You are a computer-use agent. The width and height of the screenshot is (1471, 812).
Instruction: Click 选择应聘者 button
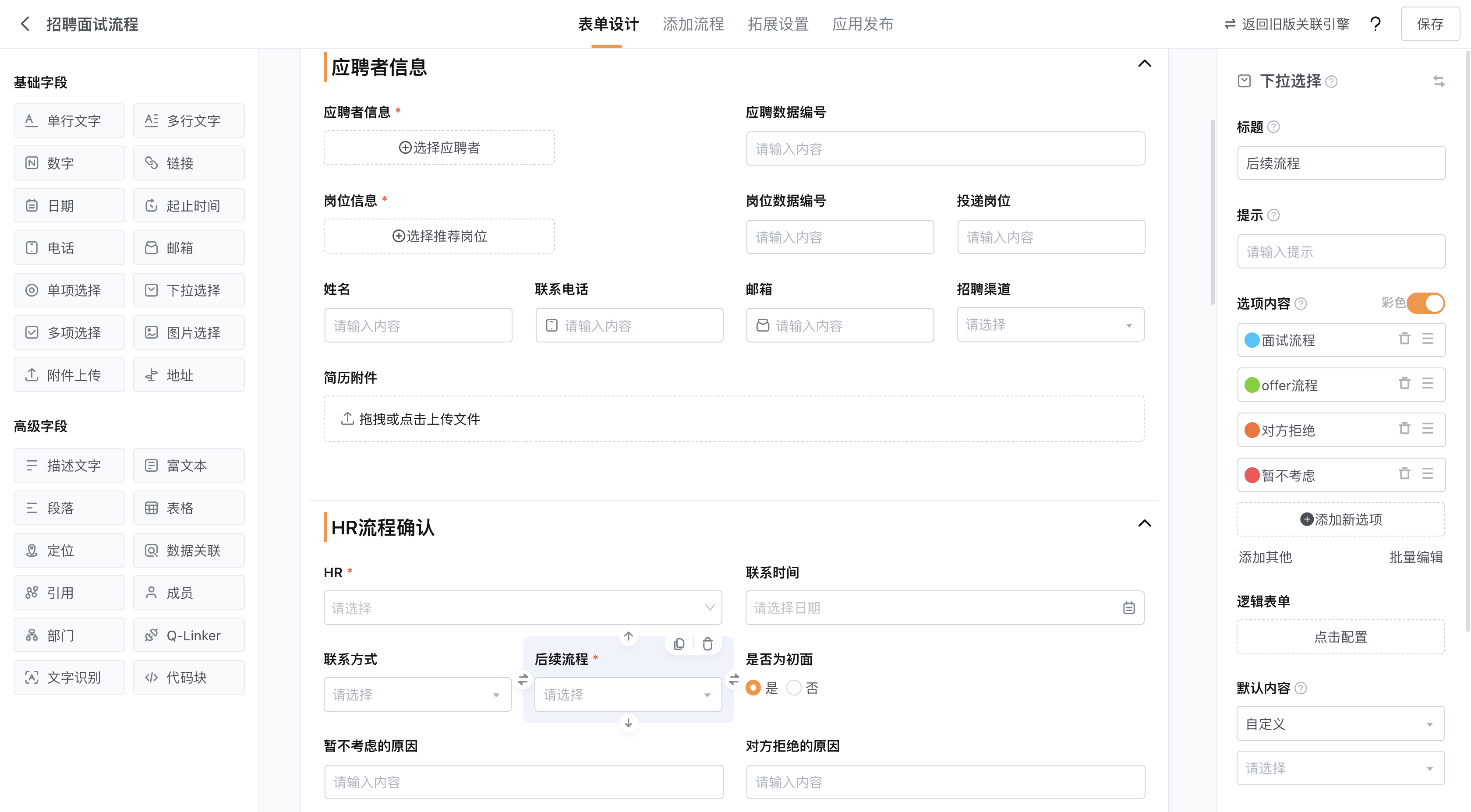(439, 147)
